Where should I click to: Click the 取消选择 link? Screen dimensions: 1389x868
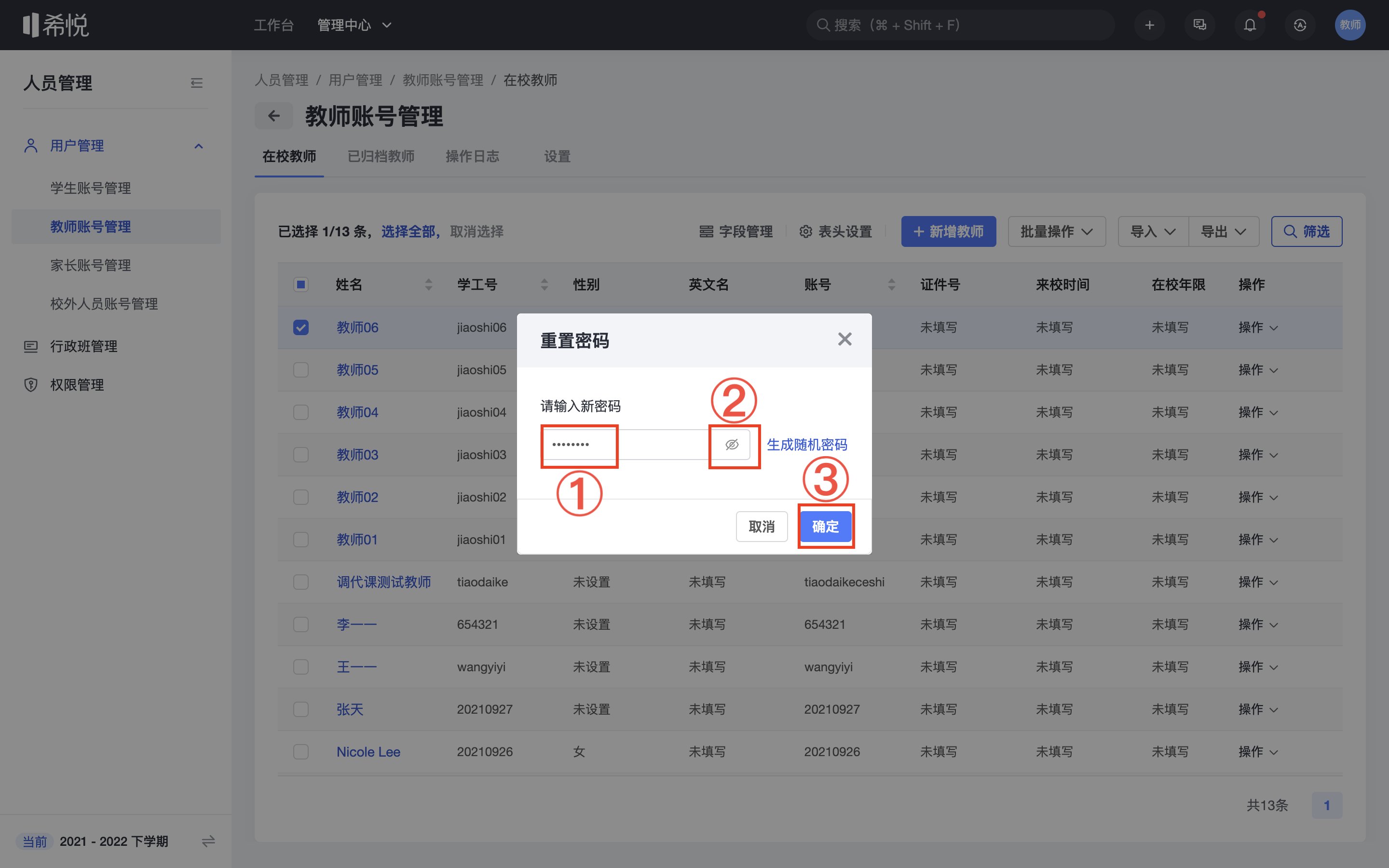click(x=477, y=231)
